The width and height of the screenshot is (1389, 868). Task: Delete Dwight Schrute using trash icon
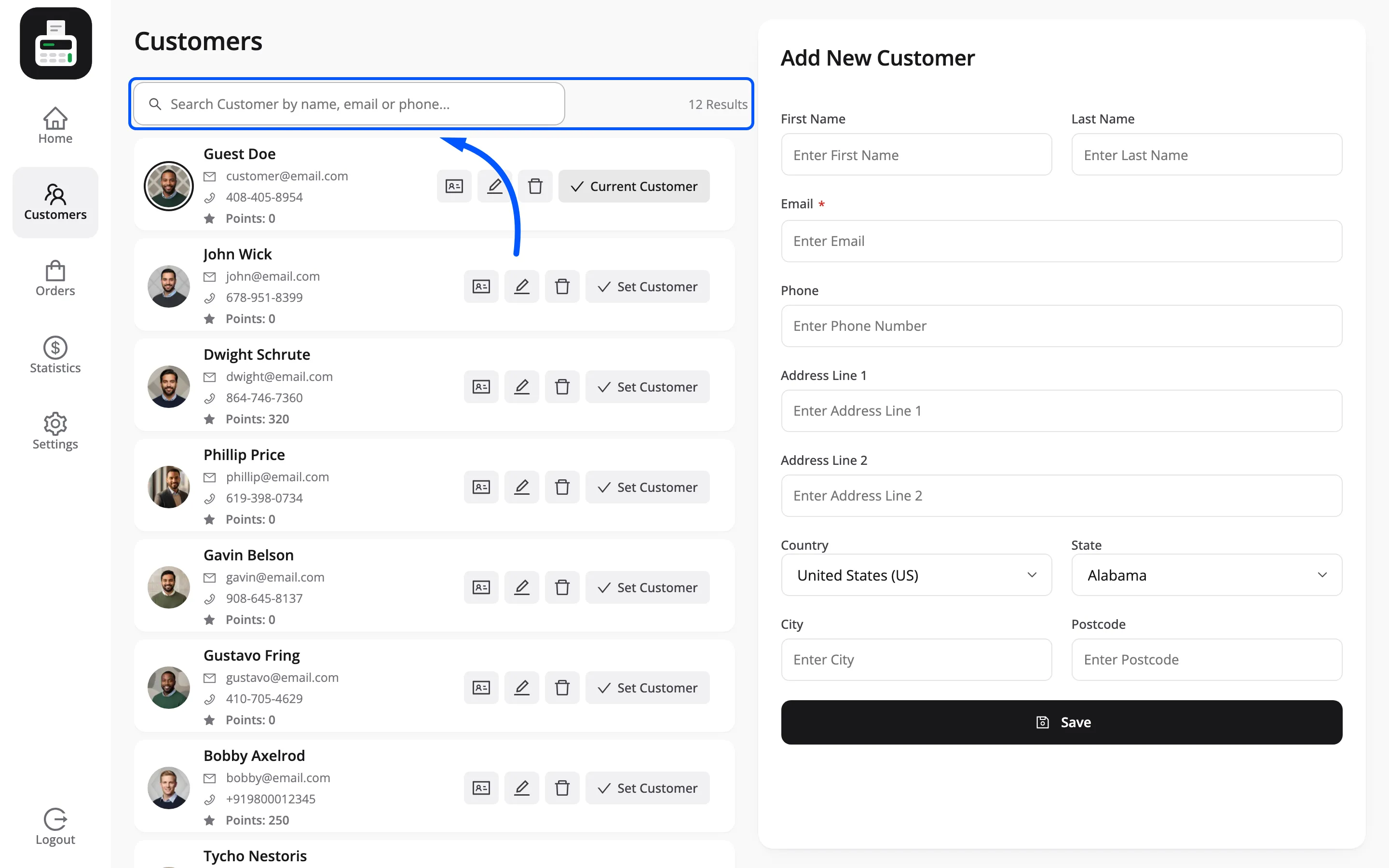click(x=562, y=387)
